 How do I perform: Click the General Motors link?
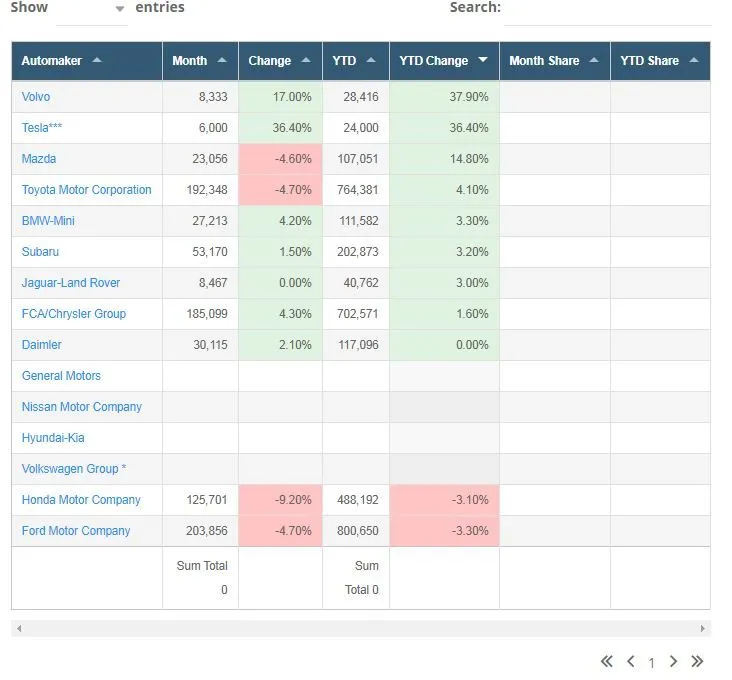[61, 376]
